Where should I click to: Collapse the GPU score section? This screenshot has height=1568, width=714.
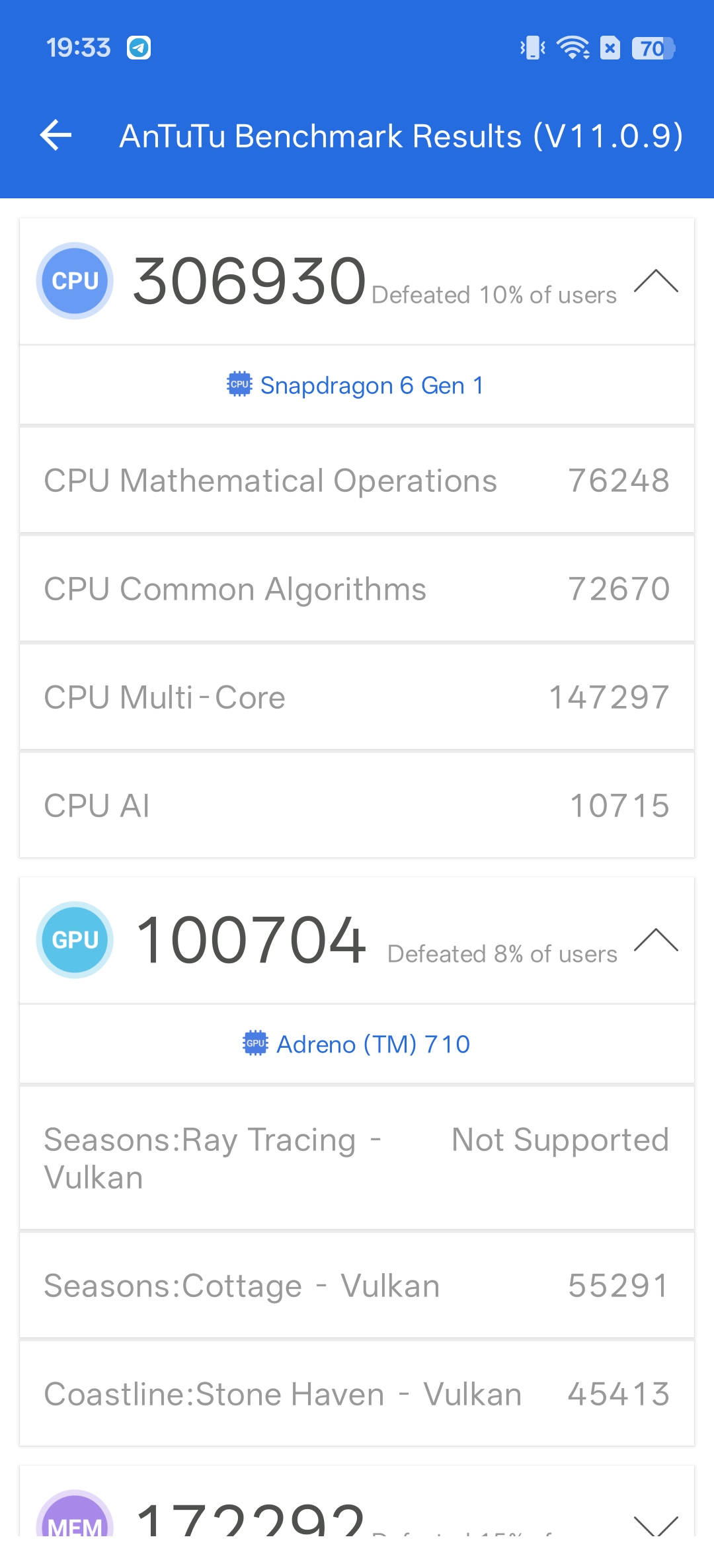[x=656, y=939]
